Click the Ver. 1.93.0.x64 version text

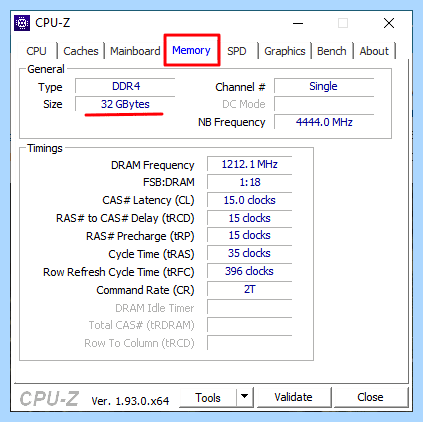coord(130,401)
